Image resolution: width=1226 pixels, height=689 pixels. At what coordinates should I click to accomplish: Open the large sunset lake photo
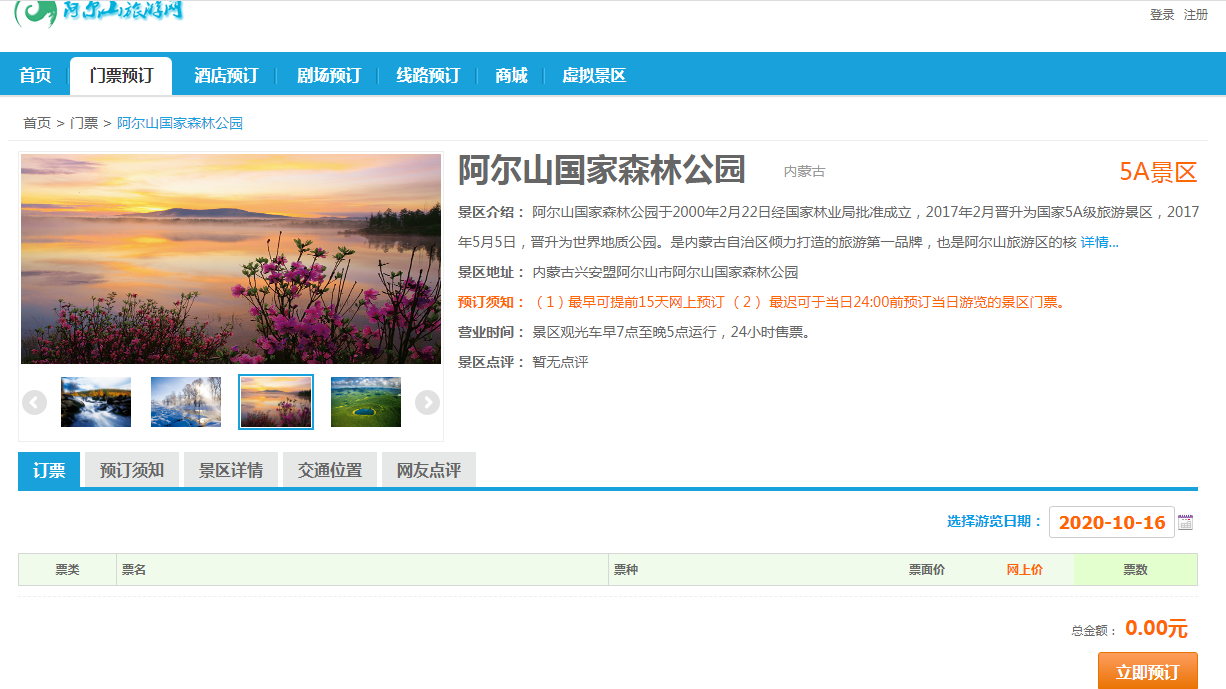[231, 259]
